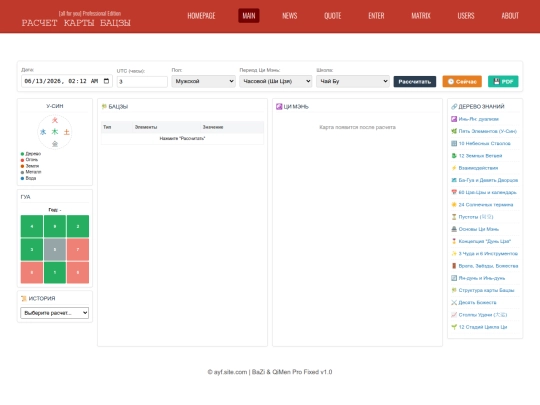Screen dimensions: 540x405
Task: Open the Школа dropdown showing Чай Бу
Action: pos(353,81)
